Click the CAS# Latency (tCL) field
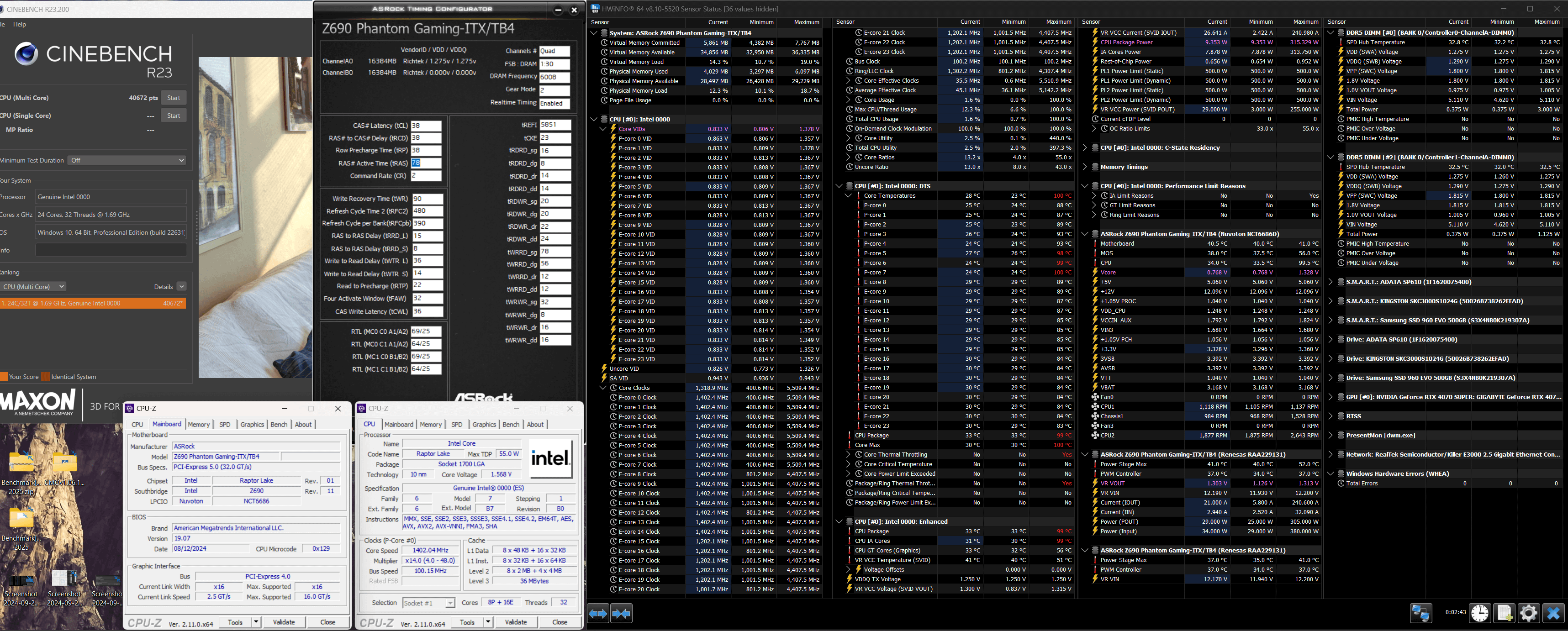The height and width of the screenshot is (631, 1568). point(426,126)
